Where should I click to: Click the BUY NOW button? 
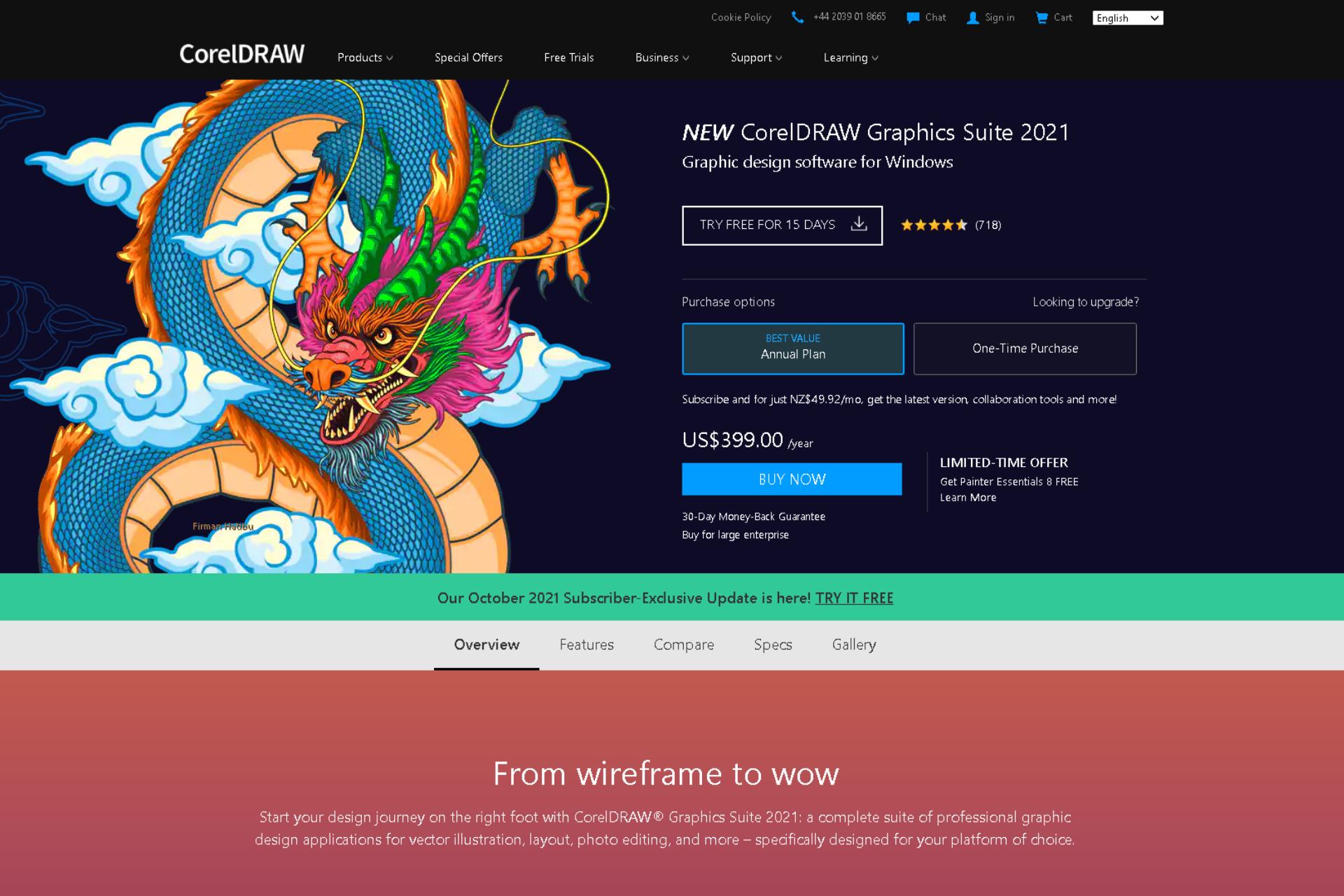pyautogui.click(x=791, y=479)
